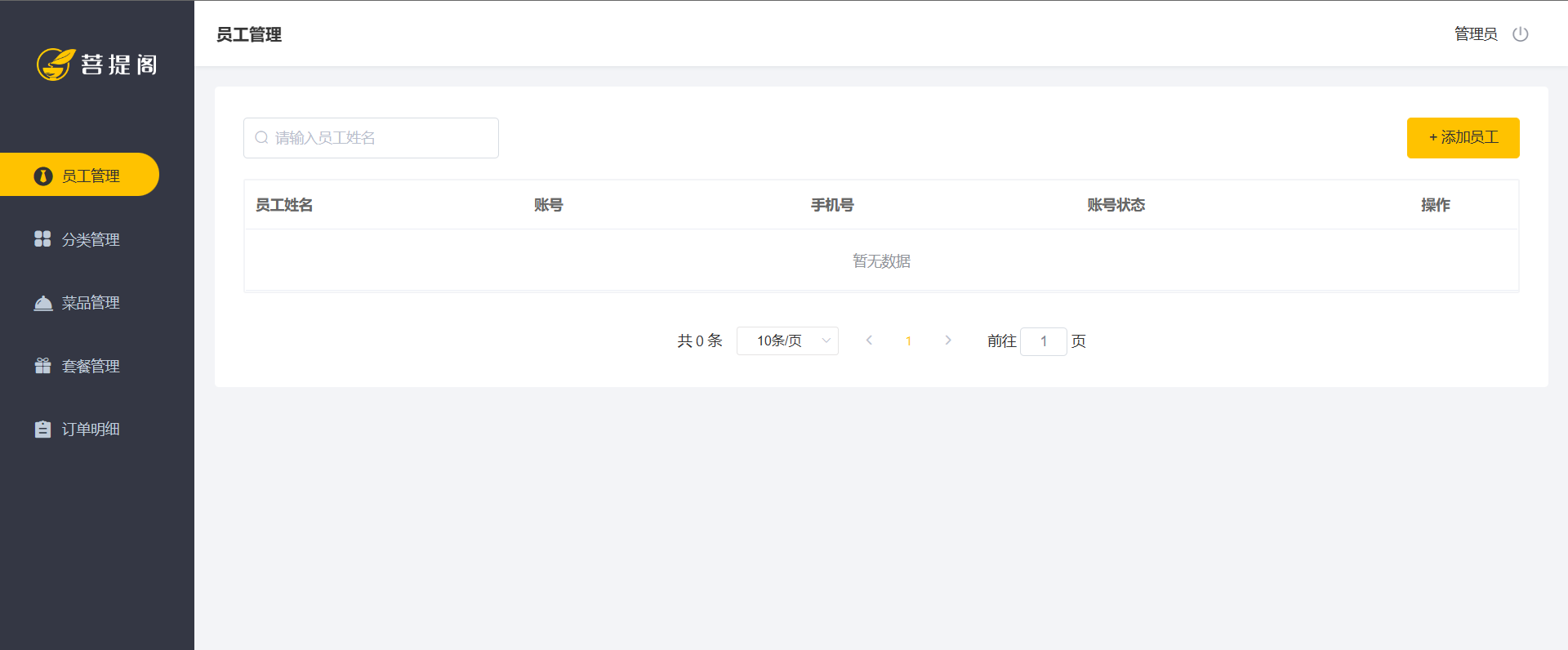Image resolution: width=1568 pixels, height=650 pixels.
Task: Click the 暂无数据 empty message
Action: coord(882,261)
